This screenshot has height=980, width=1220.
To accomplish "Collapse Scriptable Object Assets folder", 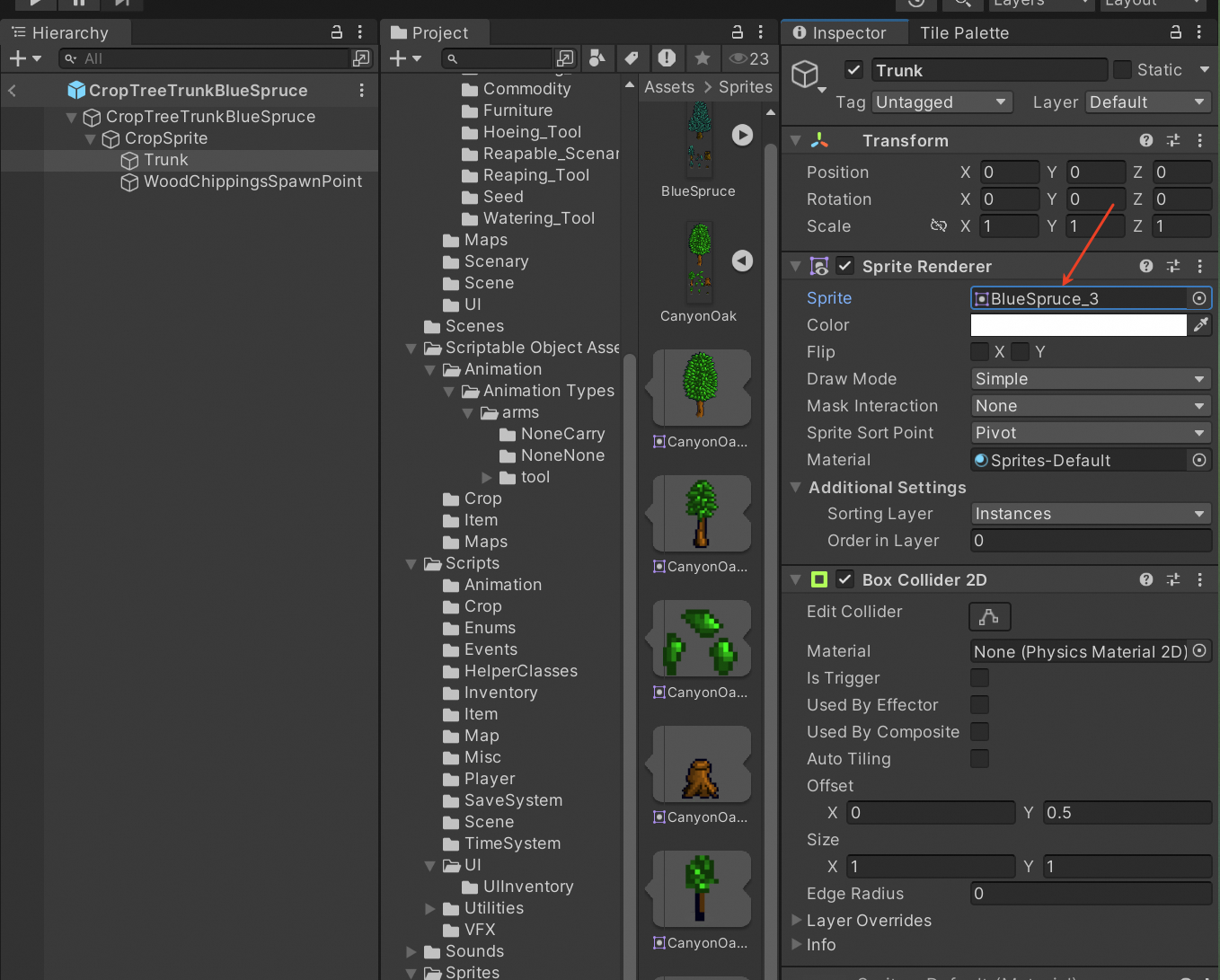I will pyautogui.click(x=411, y=348).
